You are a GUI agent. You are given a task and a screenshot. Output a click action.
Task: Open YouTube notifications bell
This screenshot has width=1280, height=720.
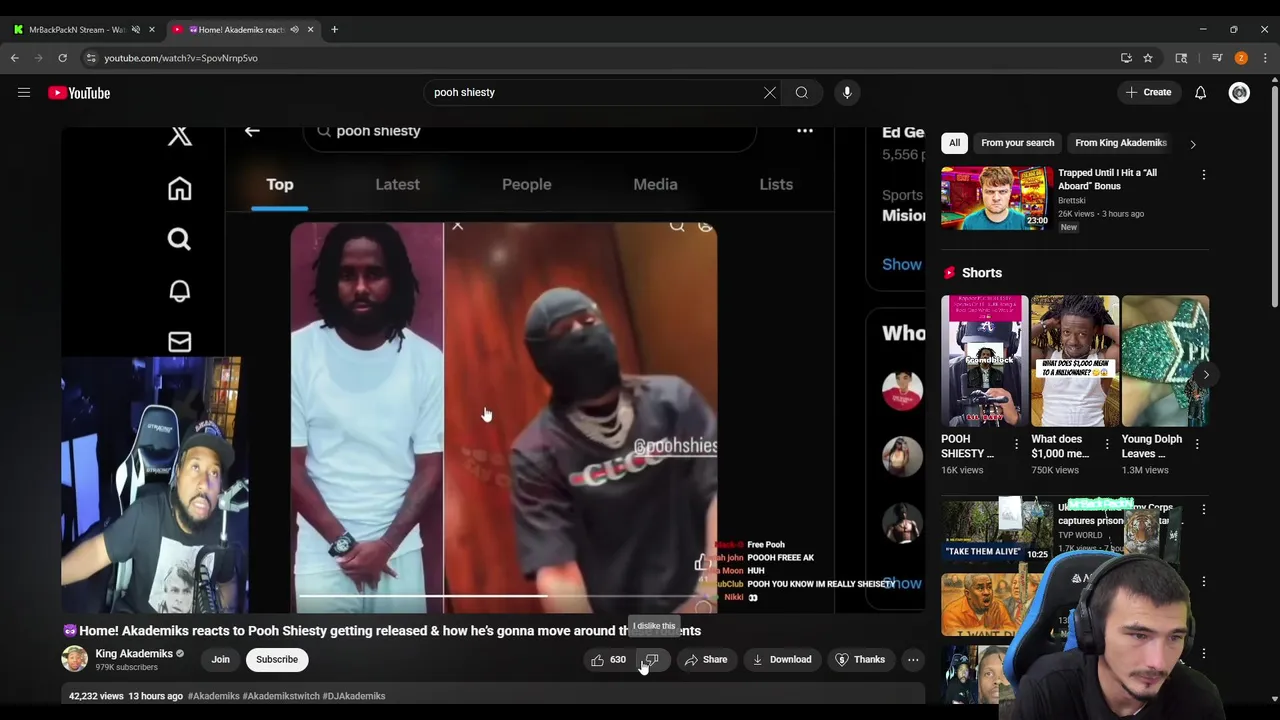click(x=1201, y=93)
